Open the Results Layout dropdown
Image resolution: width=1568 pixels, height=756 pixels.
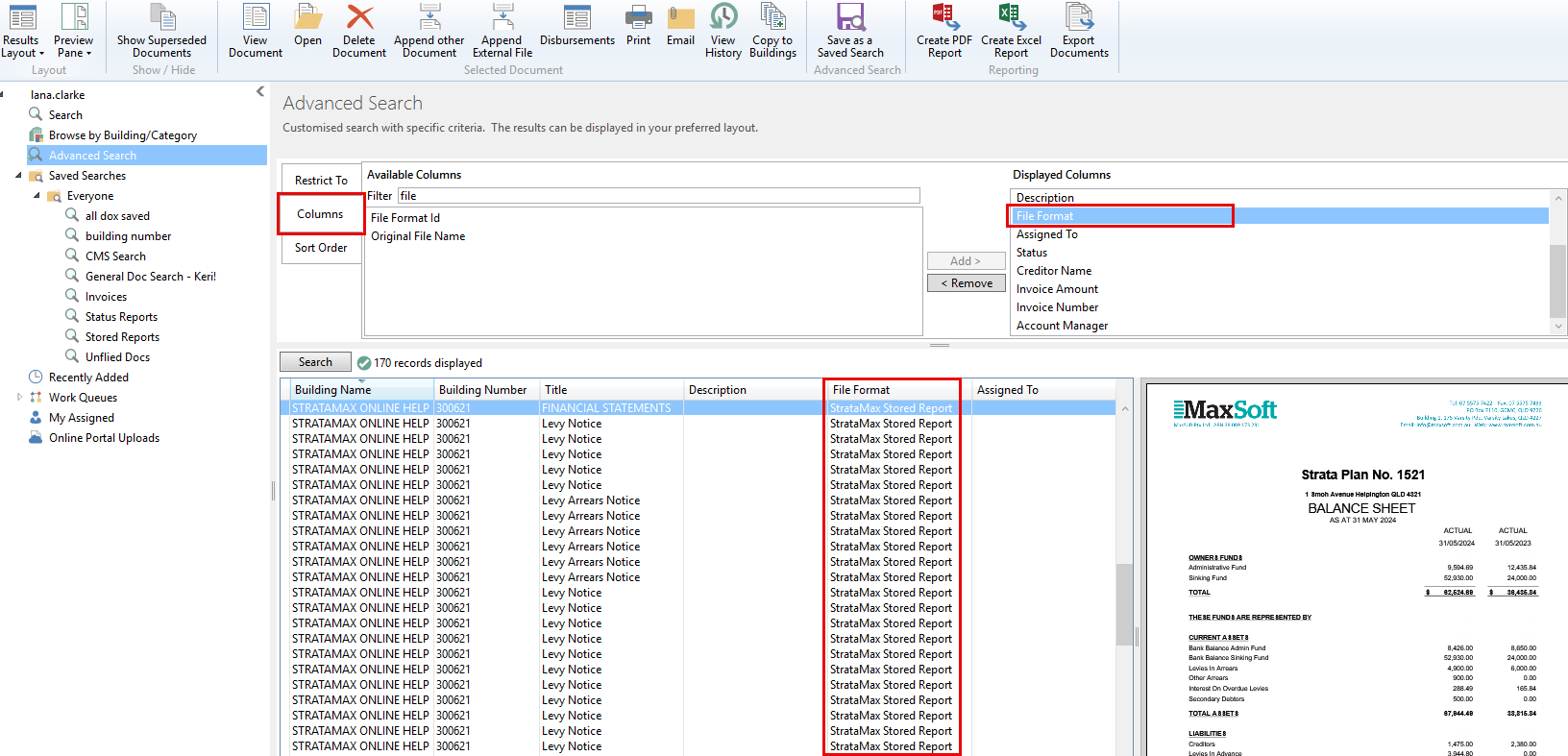(22, 32)
